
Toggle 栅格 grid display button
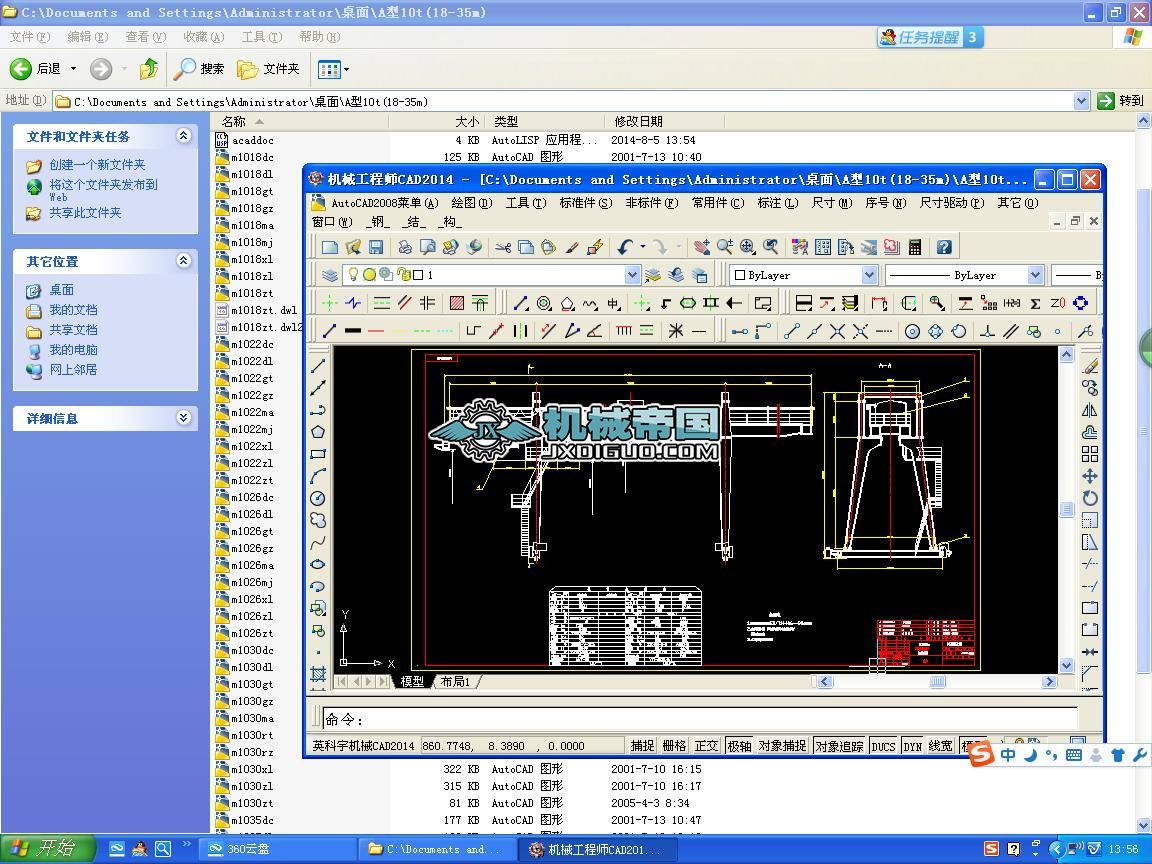coord(674,746)
